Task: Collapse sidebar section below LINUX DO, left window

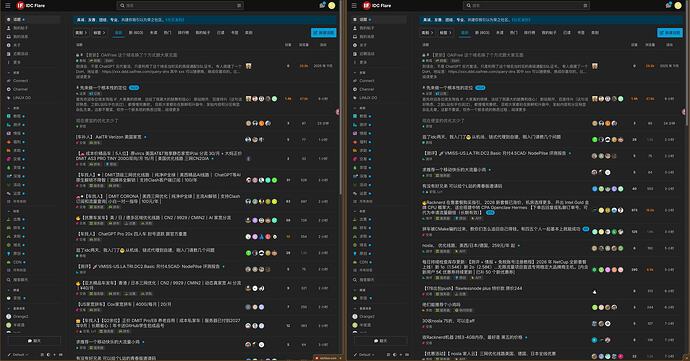Action: 13,108
